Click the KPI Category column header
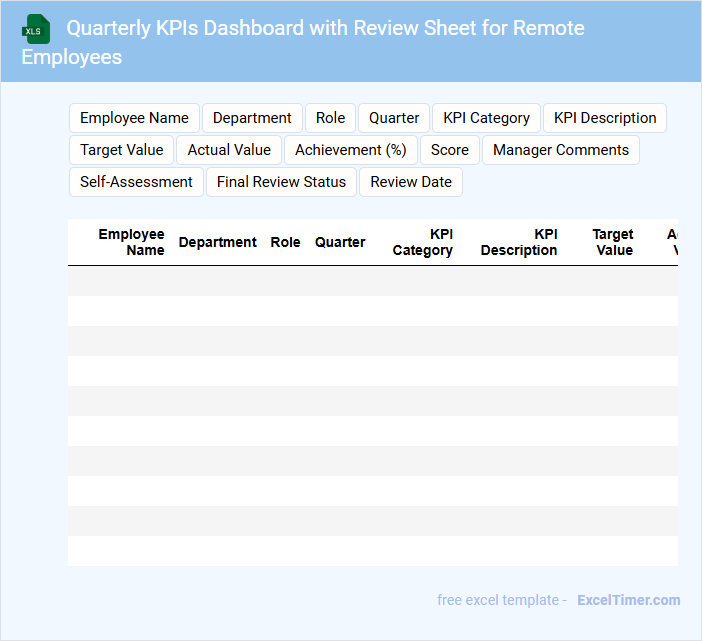 pyautogui.click(x=423, y=242)
